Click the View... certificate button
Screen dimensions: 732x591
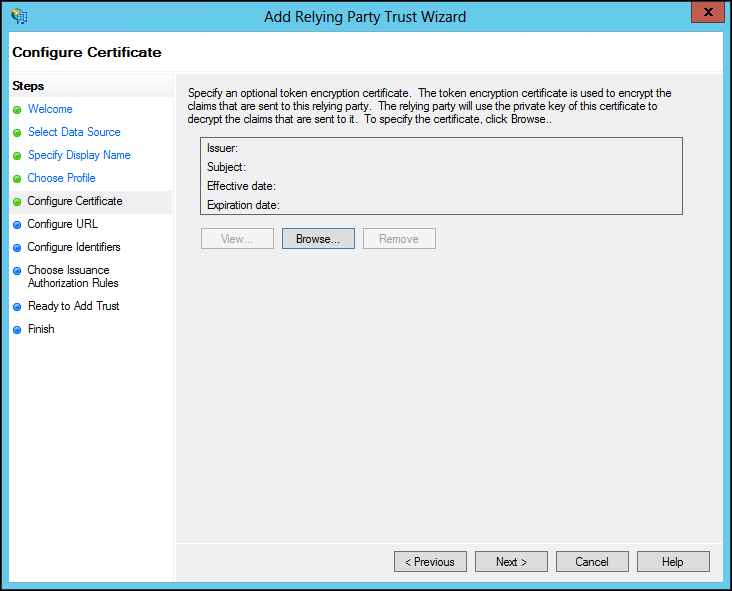tap(237, 239)
